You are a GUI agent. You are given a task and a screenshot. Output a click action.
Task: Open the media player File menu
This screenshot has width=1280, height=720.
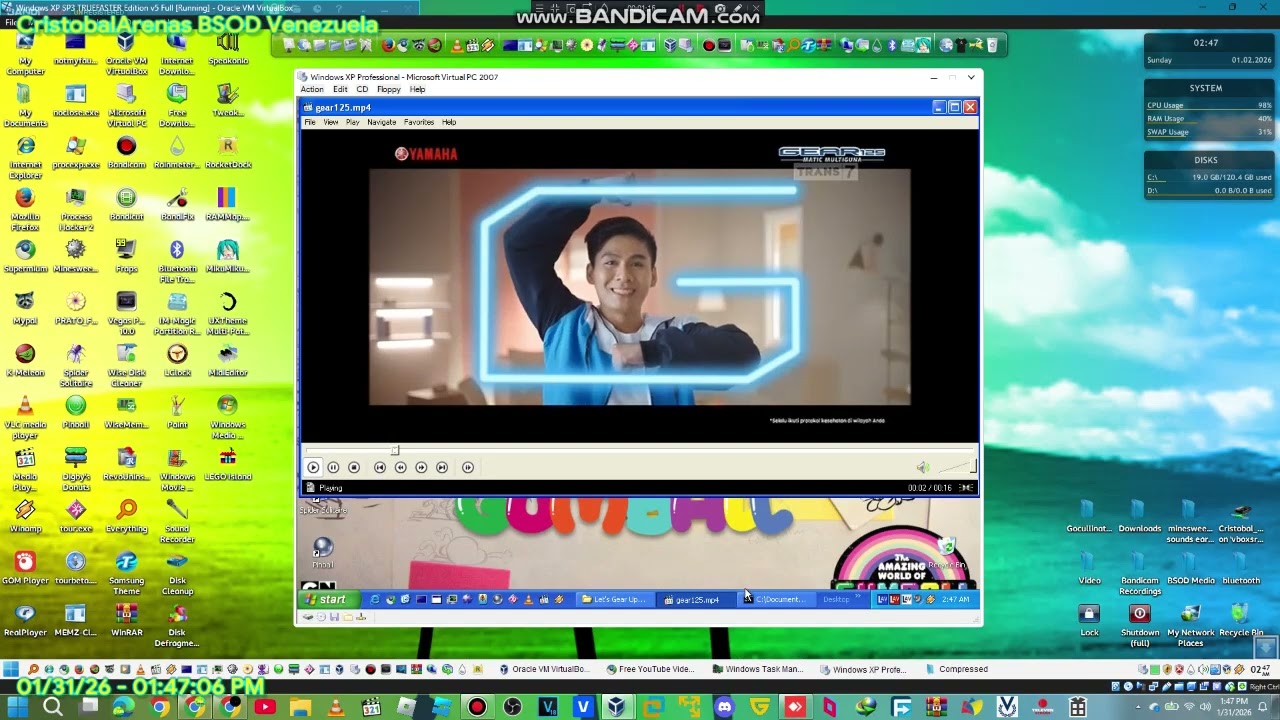(310, 122)
